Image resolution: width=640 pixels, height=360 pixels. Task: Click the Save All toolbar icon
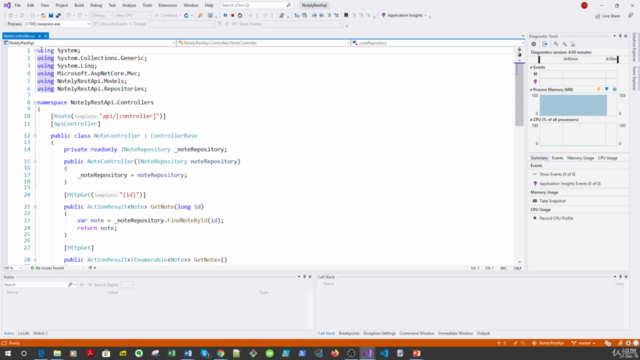tap(58, 16)
